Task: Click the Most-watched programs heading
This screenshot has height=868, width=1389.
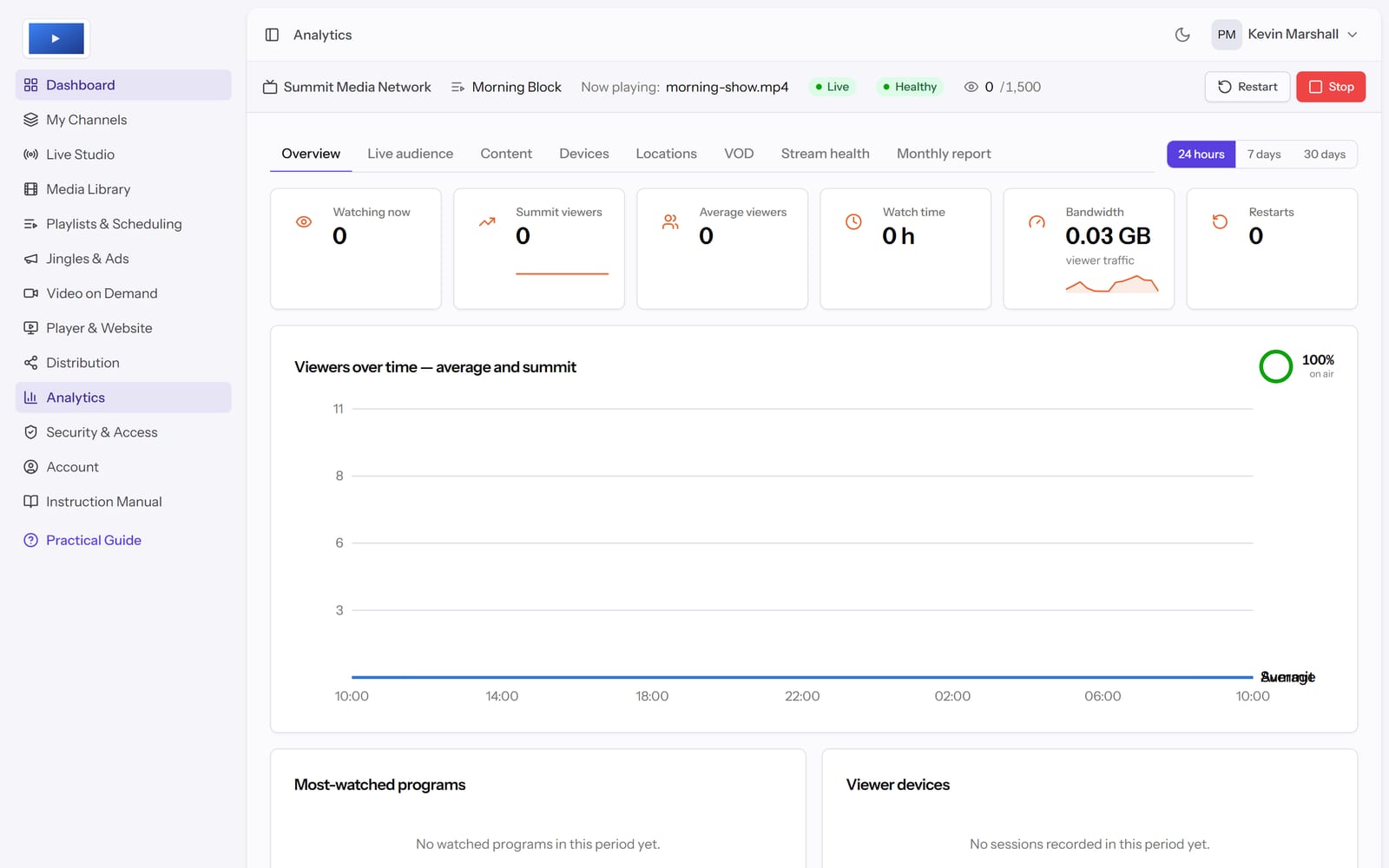Action: tap(379, 785)
